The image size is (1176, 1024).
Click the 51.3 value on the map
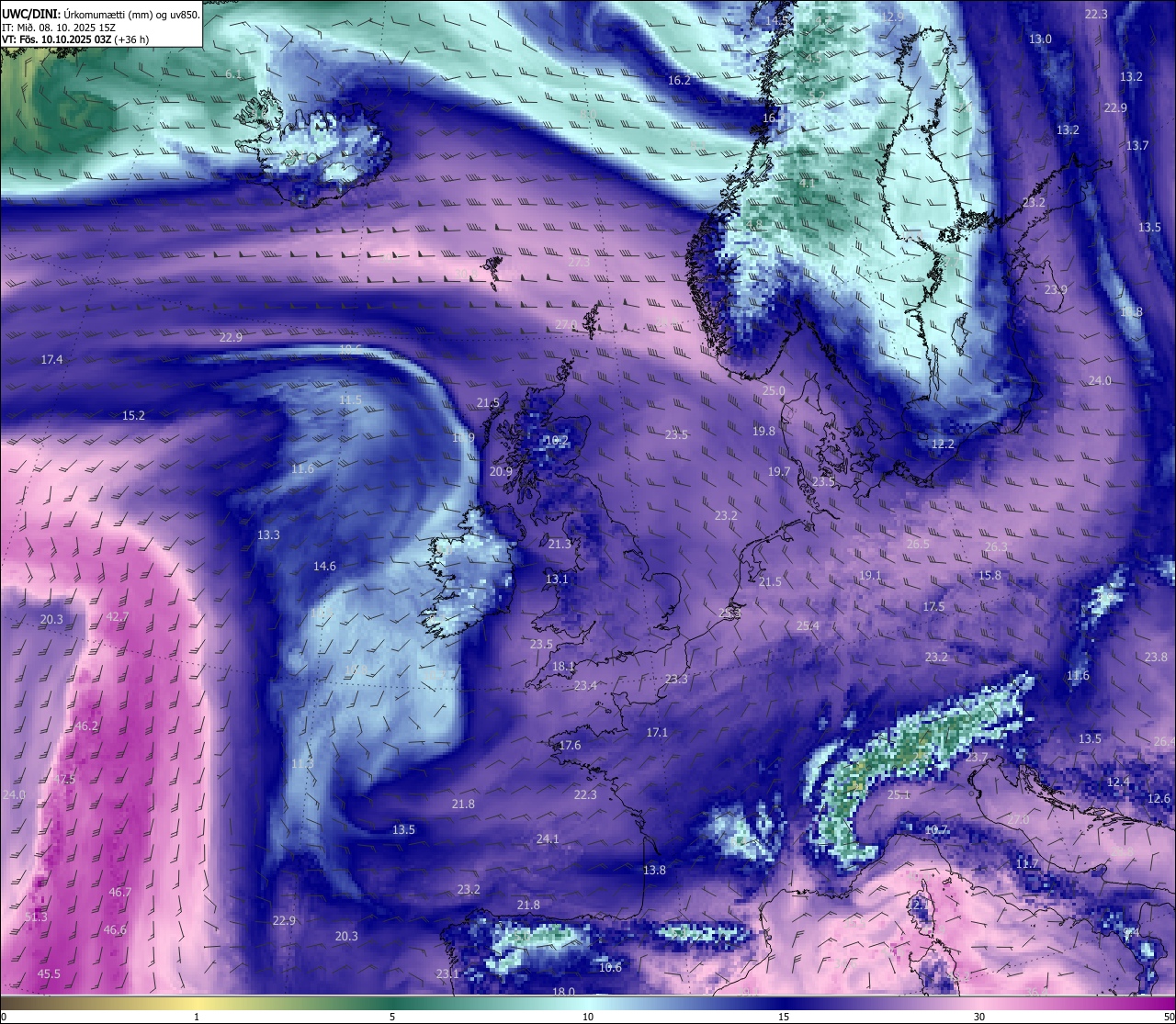click(x=36, y=917)
